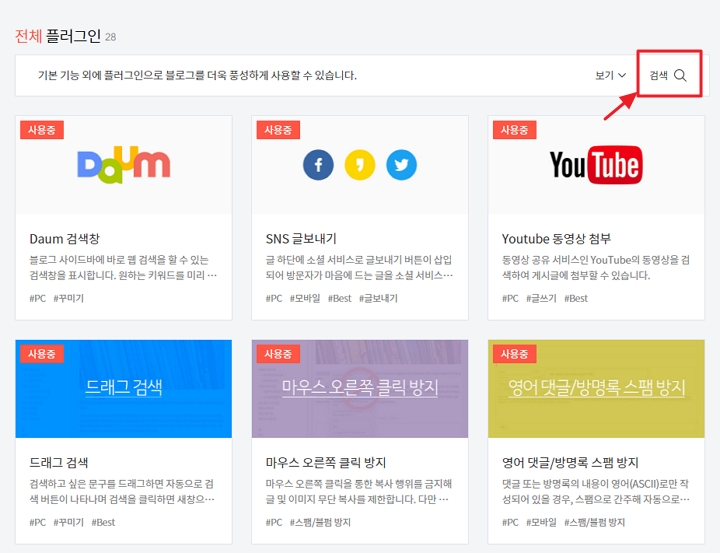Click #PC tag on SNS 글보내기 card
Screen dimensions: 720x553
[x=274, y=299]
